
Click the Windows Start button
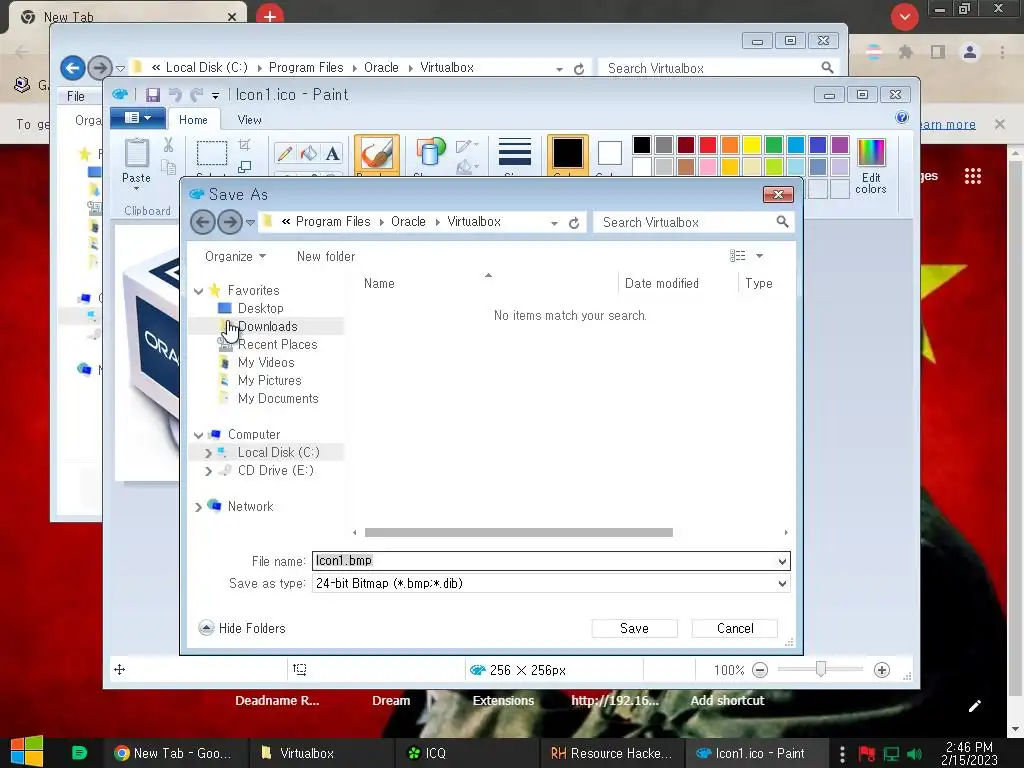pyautogui.click(x=27, y=752)
